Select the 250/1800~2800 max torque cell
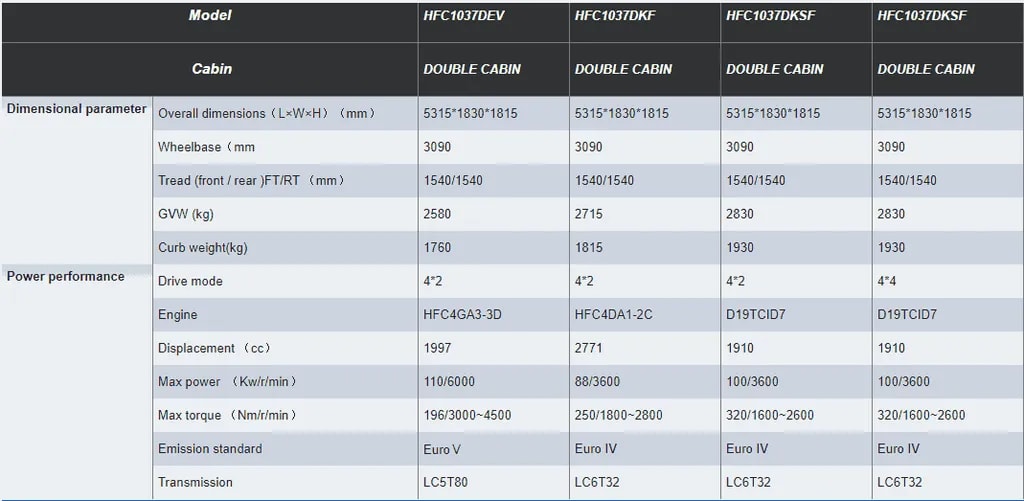This screenshot has width=1024, height=501. (619, 415)
